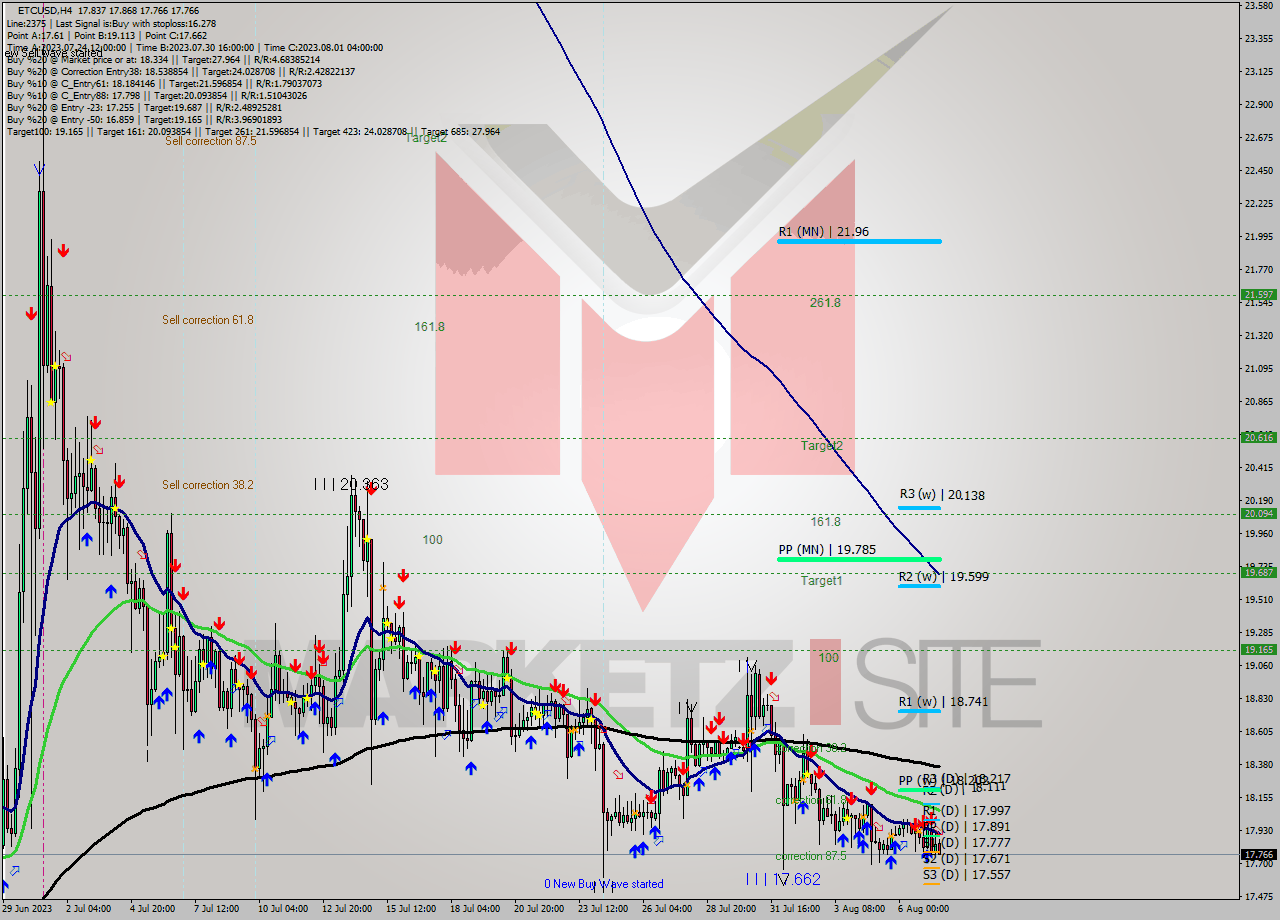
Task: Click the 17.475 price axis value
Action: pos(1259,896)
